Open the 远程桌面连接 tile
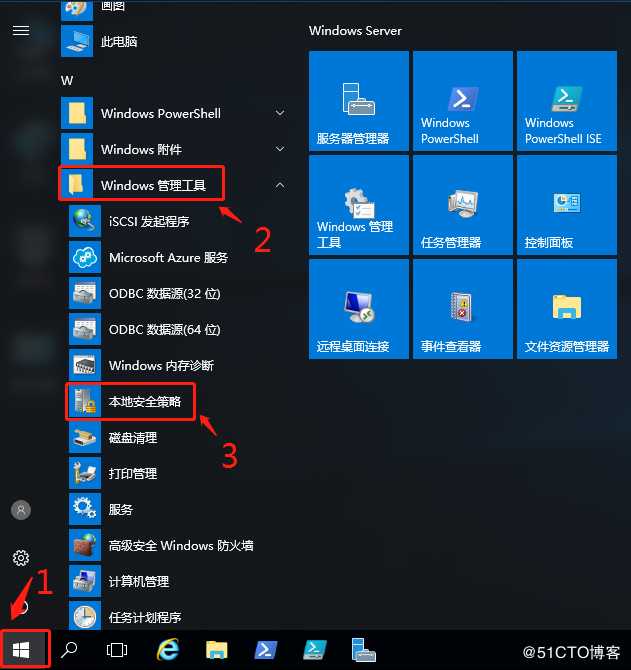Image resolution: width=631 pixels, height=670 pixels. point(359,309)
